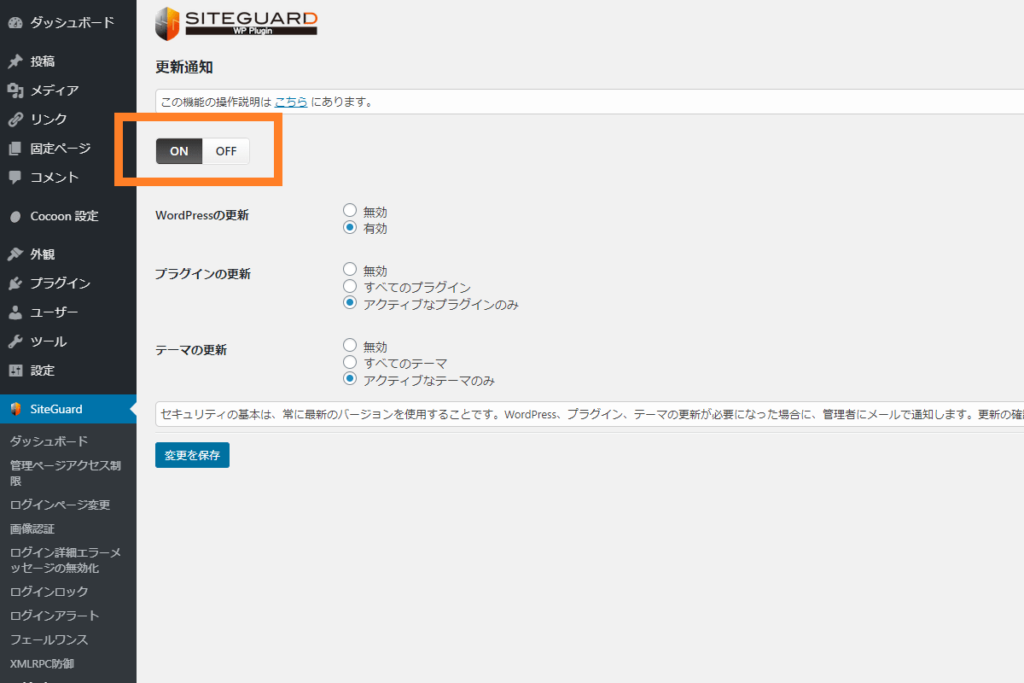Open Media via the メディア icon

[15, 90]
